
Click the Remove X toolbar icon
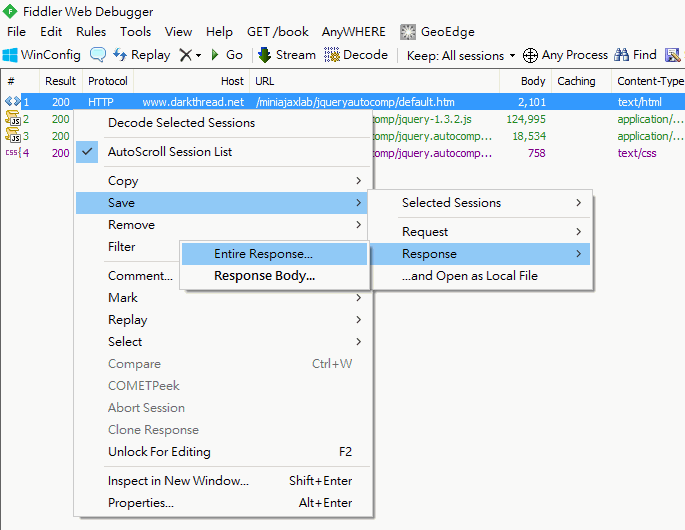tap(186, 55)
